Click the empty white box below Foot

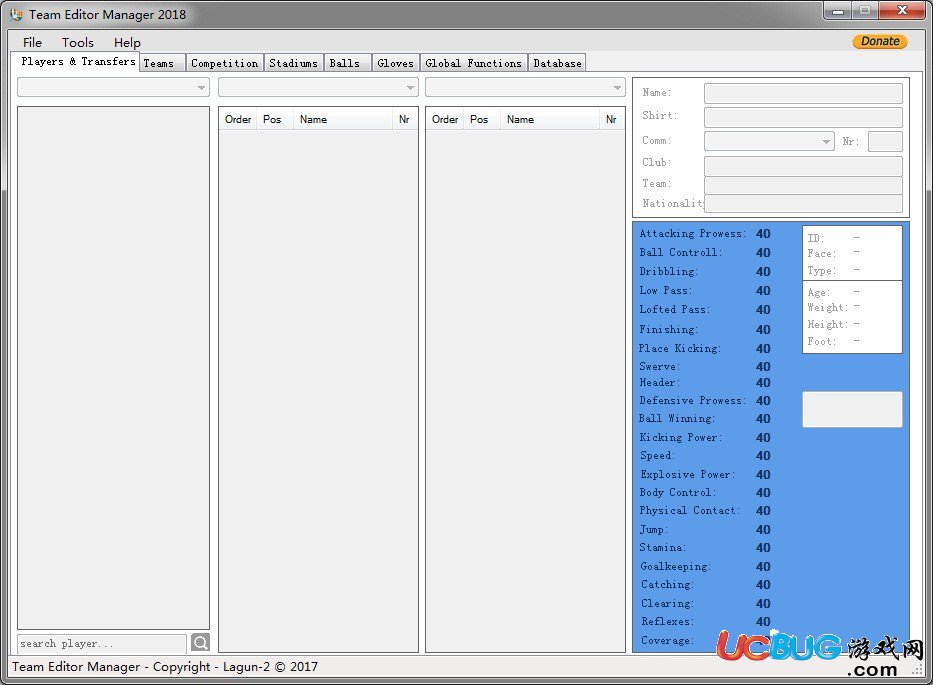tap(852, 409)
